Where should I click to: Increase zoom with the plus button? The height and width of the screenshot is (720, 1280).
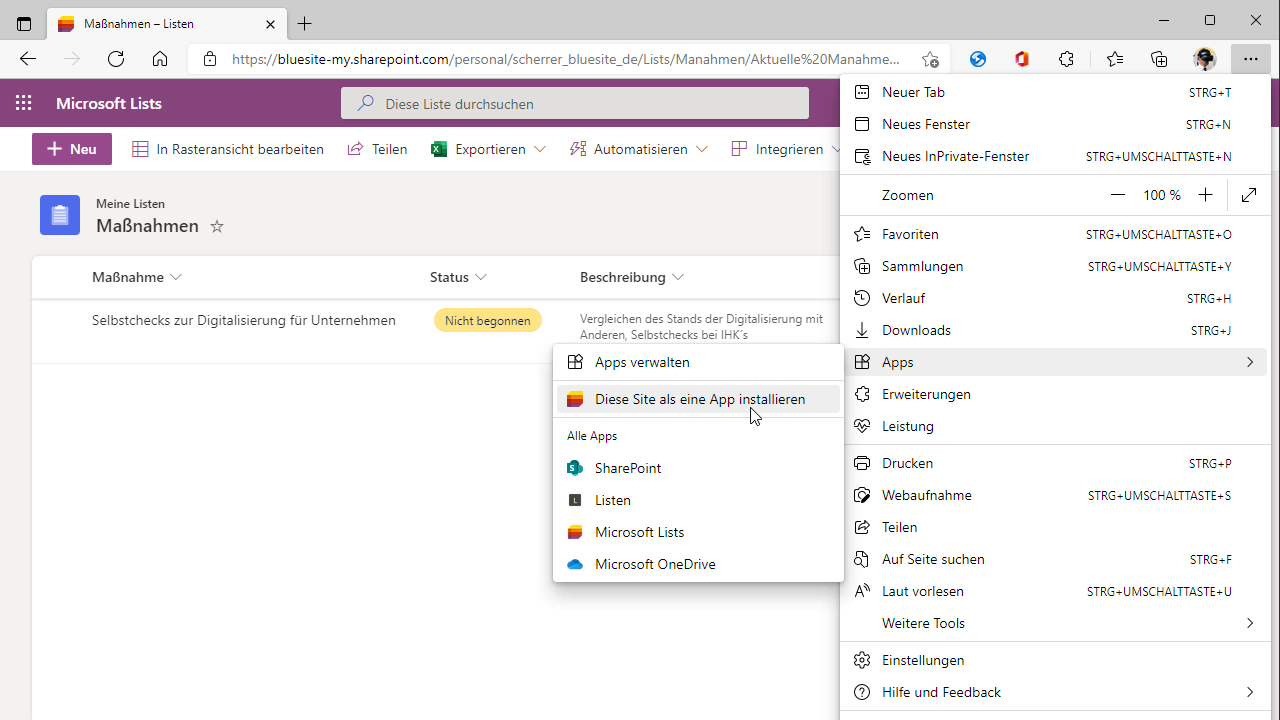click(1206, 195)
